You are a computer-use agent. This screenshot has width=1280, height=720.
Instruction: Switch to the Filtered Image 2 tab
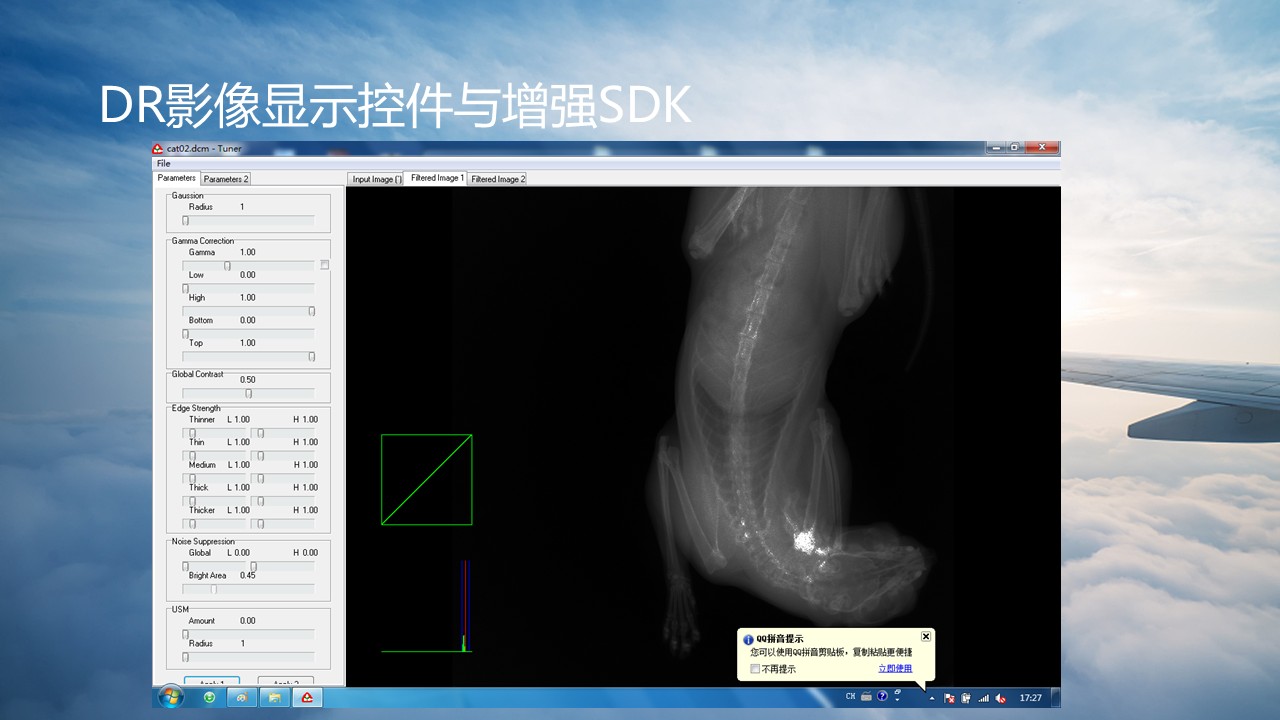tap(496, 178)
